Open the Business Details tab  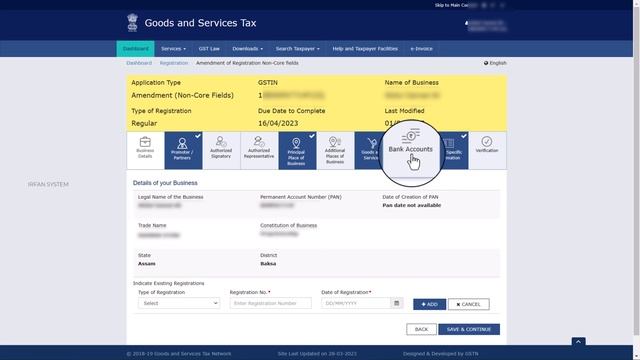(x=145, y=150)
